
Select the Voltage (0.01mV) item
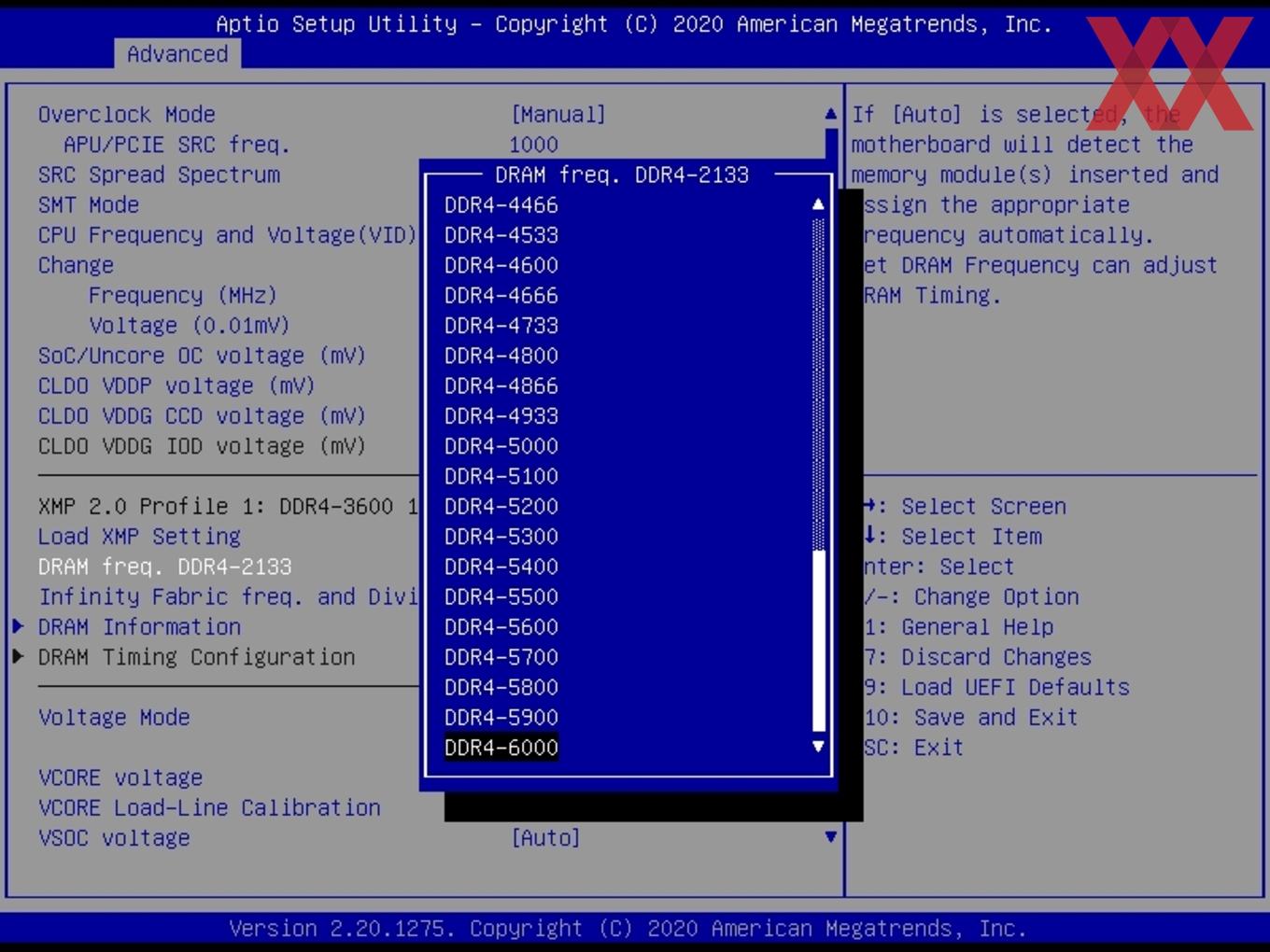(190, 326)
